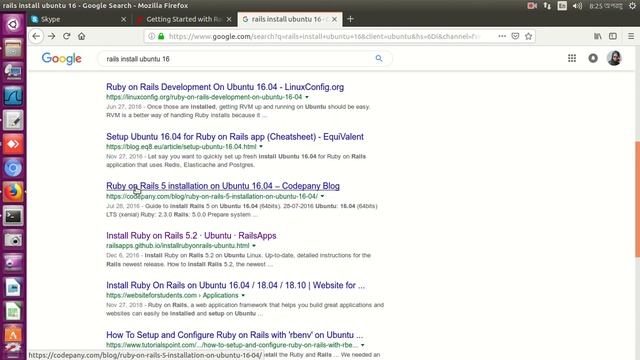The height and width of the screenshot is (360, 640).
Task: Open Install Ruby On Rails 16.04 / 18.04 result
Action: click(x=236, y=285)
